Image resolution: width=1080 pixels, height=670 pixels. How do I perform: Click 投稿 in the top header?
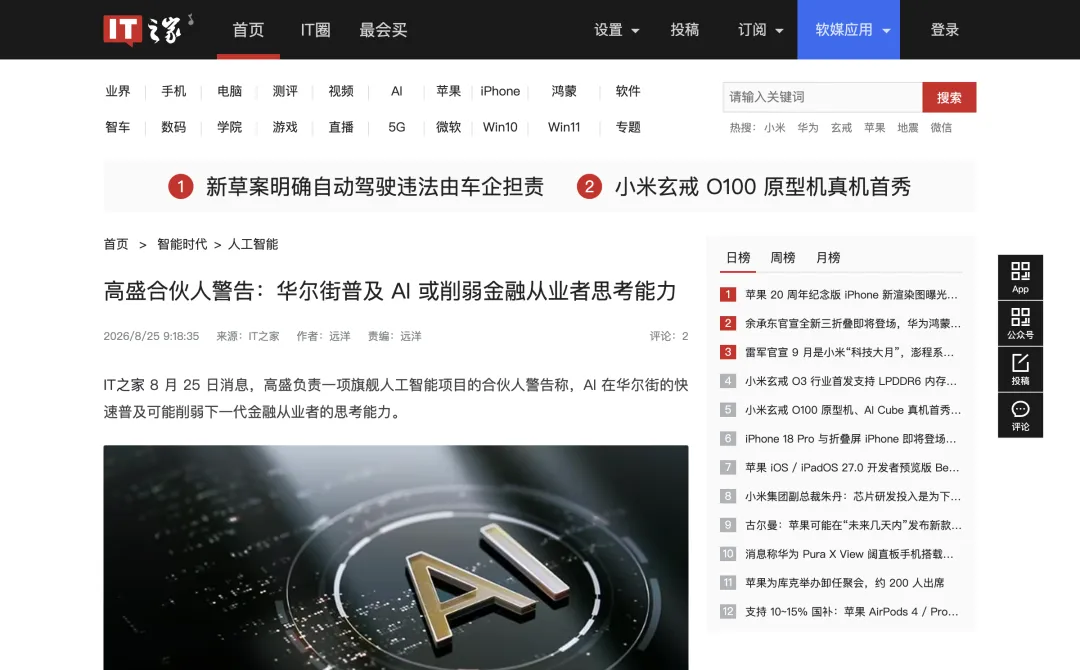pos(685,30)
